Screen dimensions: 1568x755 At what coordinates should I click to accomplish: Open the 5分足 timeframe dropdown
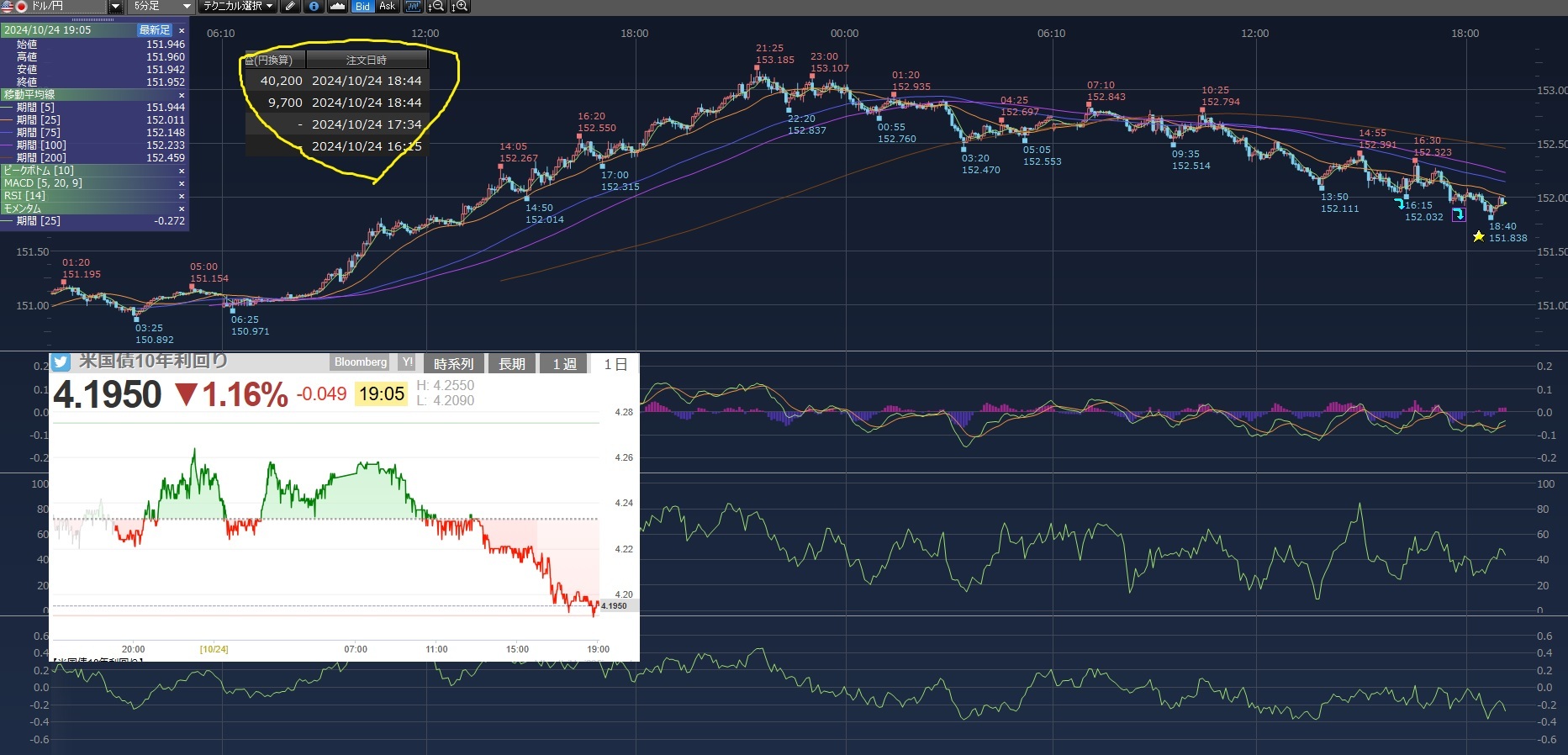pyautogui.click(x=187, y=7)
